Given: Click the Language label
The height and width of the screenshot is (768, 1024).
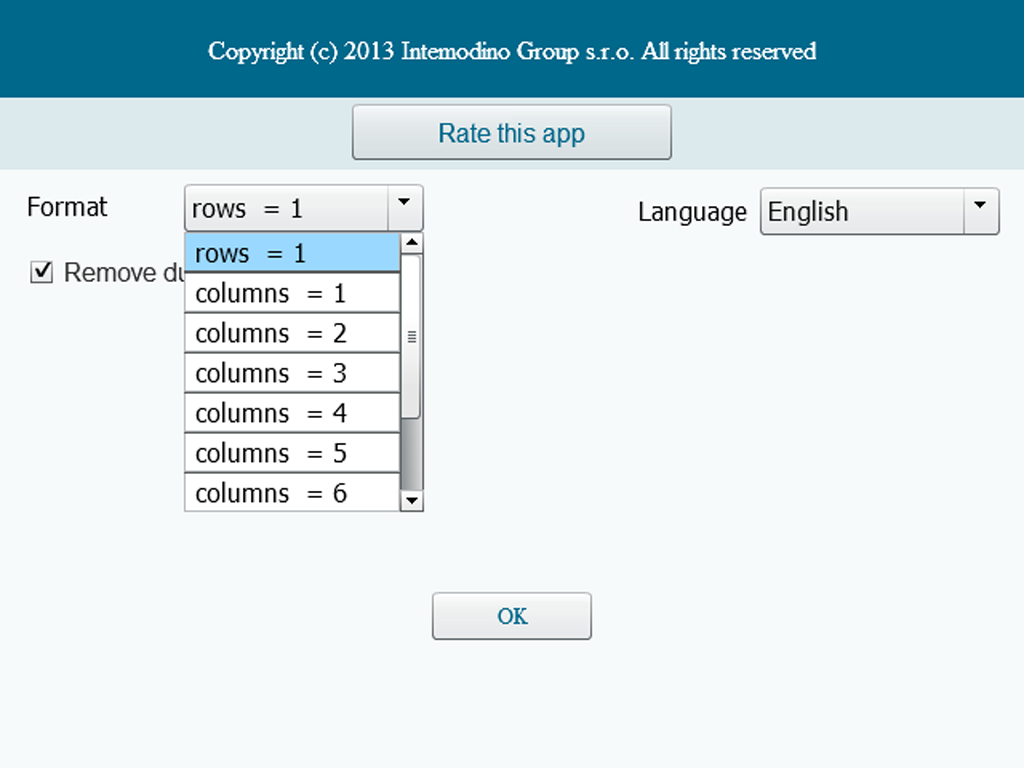Looking at the screenshot, I should [692, 212].
